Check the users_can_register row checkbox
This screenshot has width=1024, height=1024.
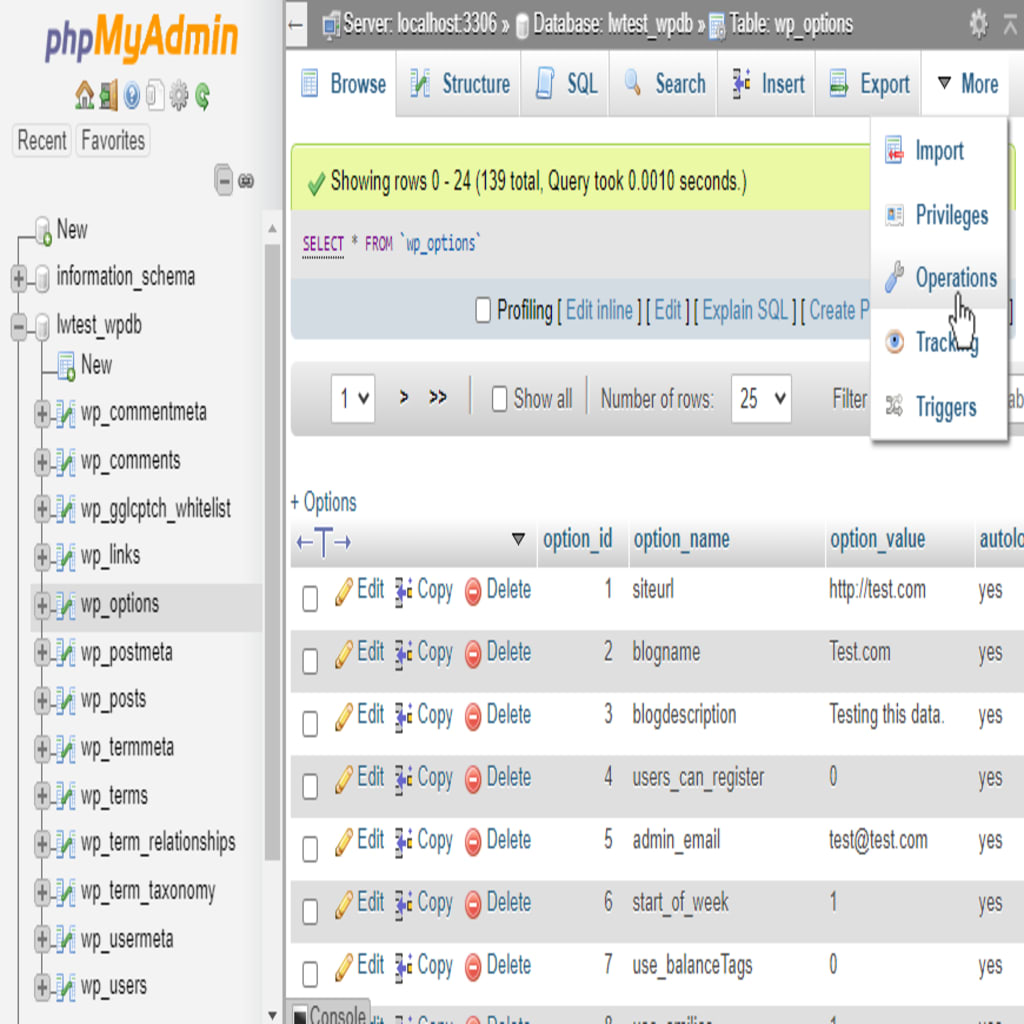click(310, 786)
